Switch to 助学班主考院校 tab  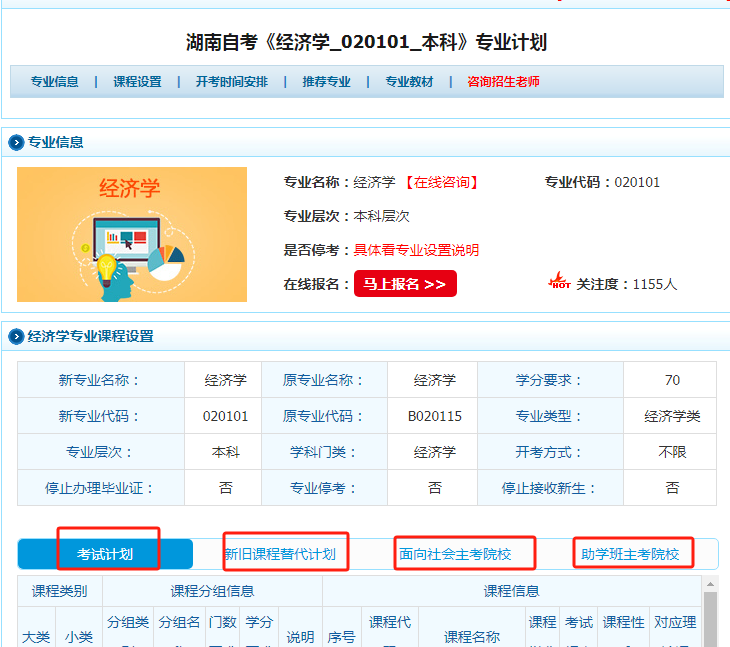tap(630, 554)
